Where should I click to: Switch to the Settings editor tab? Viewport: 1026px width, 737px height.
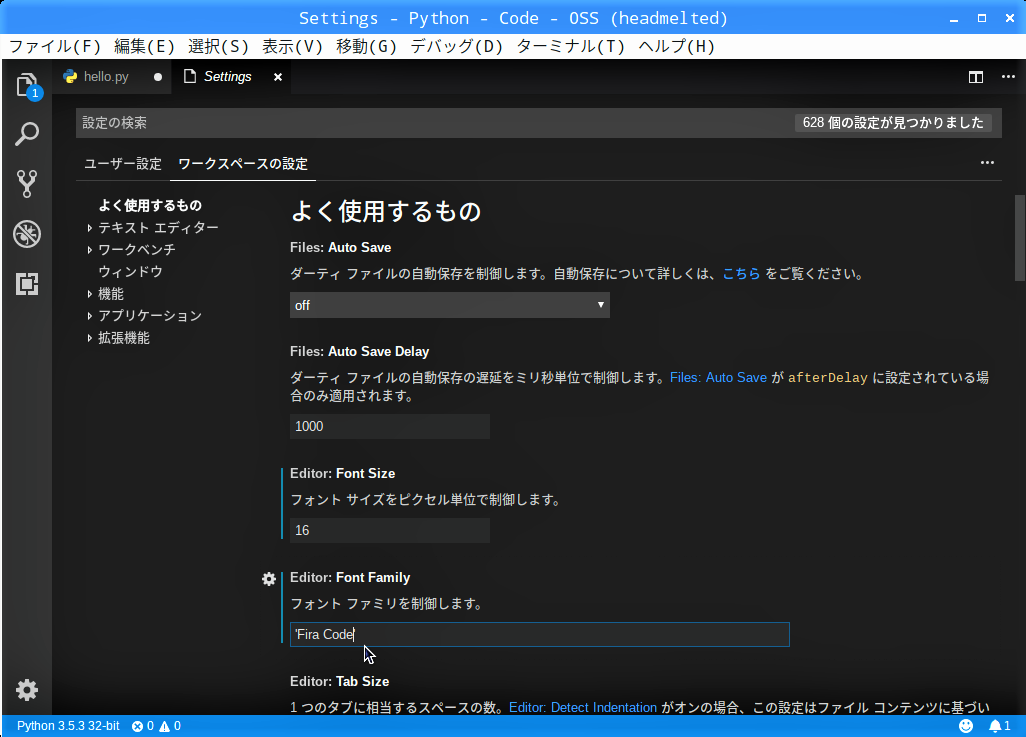point(227,77)
